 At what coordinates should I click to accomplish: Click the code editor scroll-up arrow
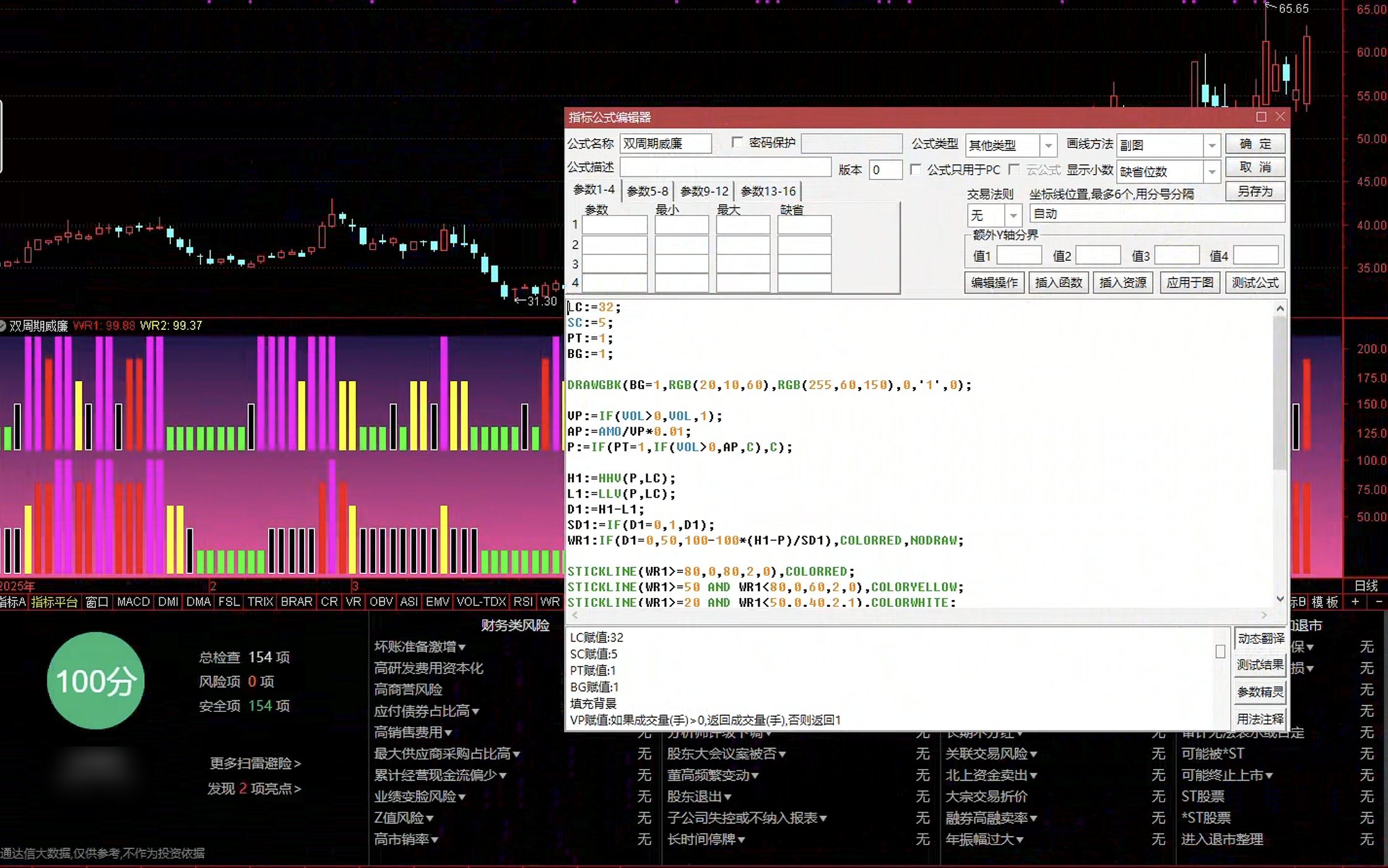(x=1280, y=308)
